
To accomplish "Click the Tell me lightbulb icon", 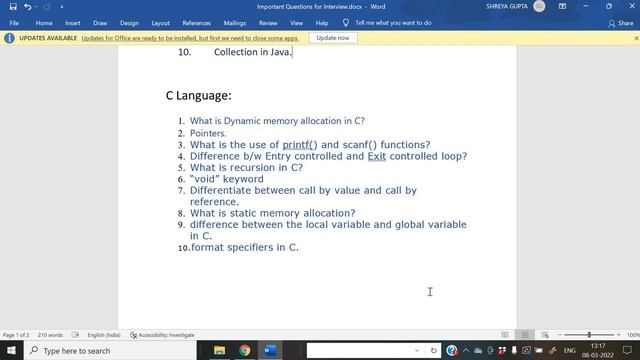I will [346, 23].
